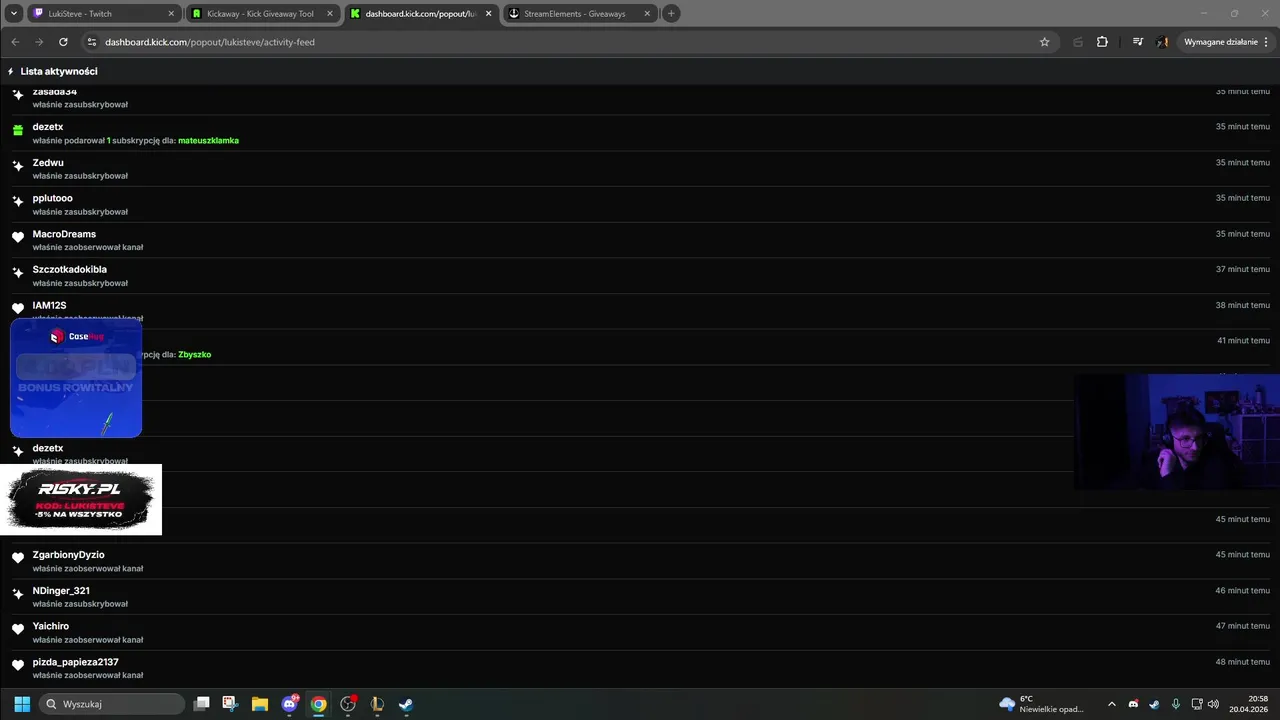Screen dimensions: 1280x720
Task: Select username Zedwu in the feed
Action: pos(48,162)
